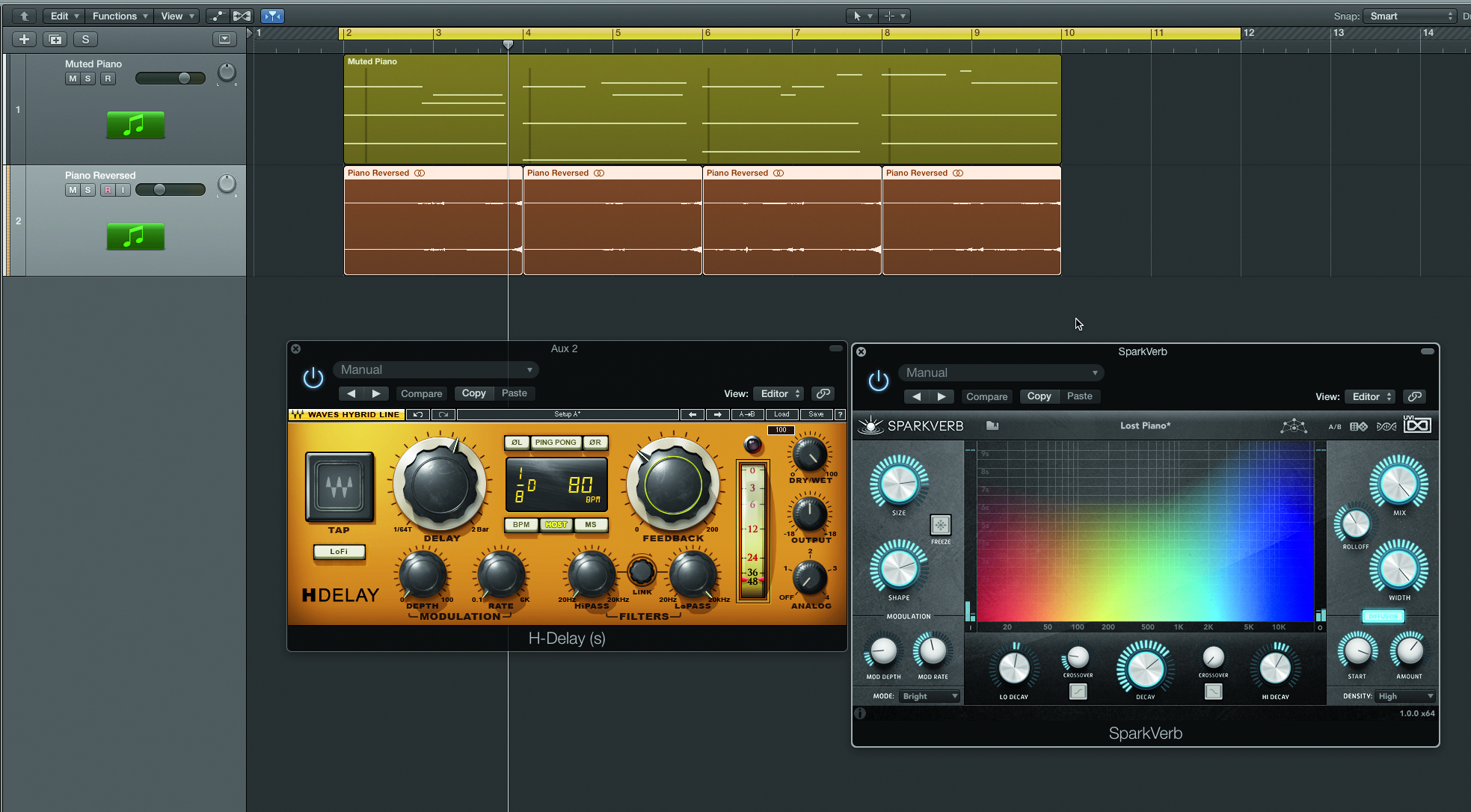Screen dimensions: 1471x812
Task: Click the H-Delay TAP tempo pad
Action: 340,487
